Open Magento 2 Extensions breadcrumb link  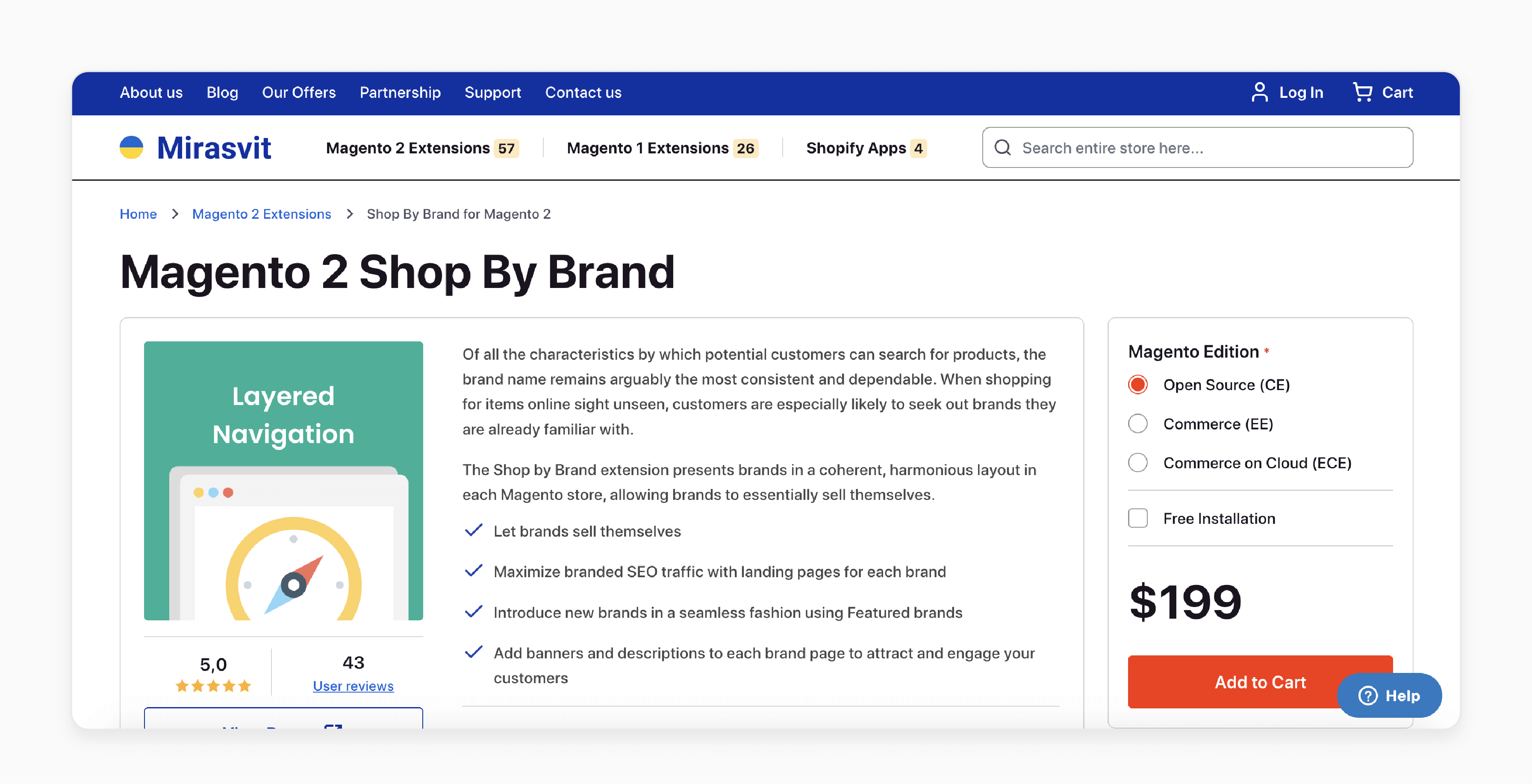point(261,214)
